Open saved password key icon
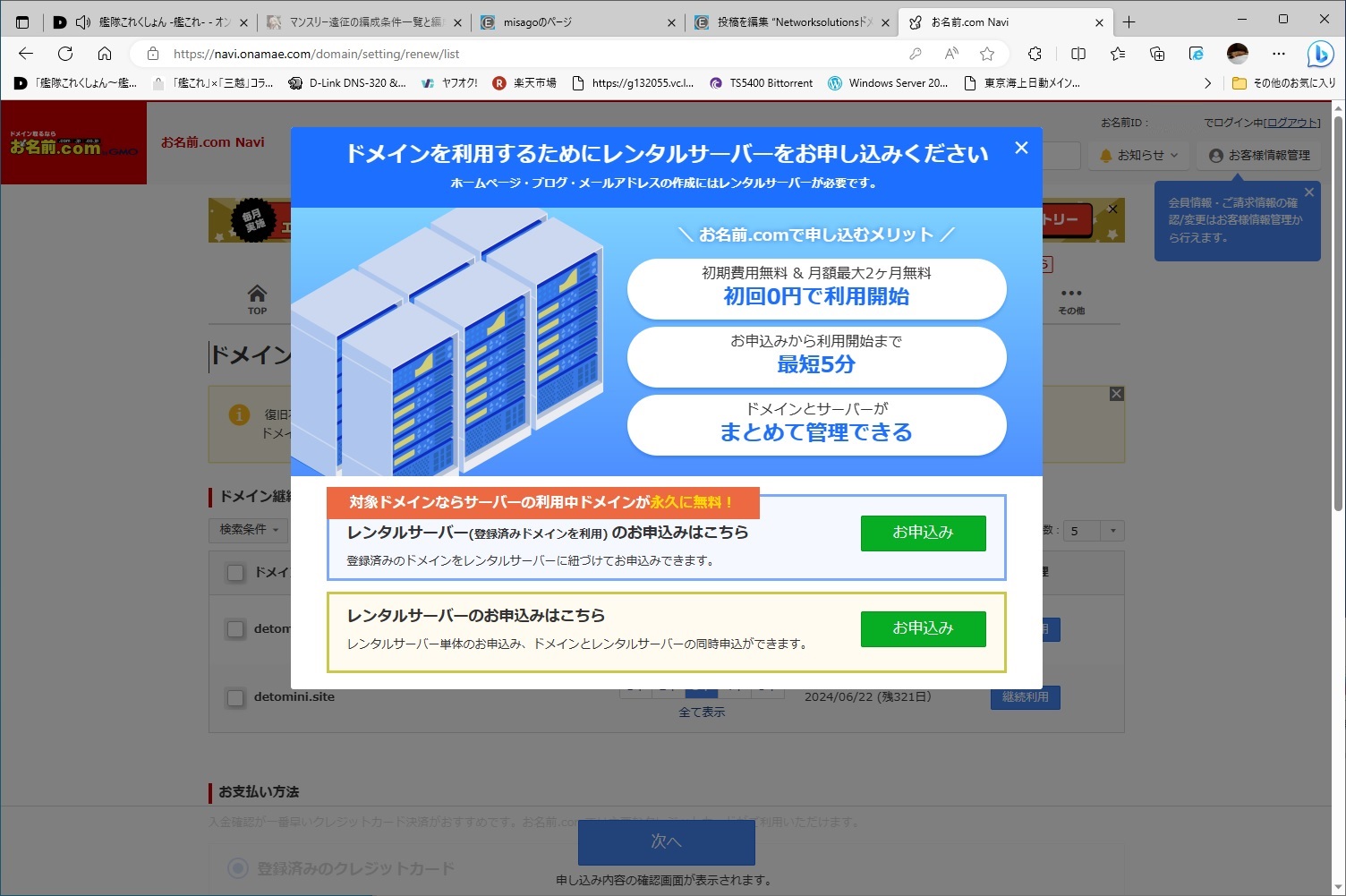Screen dimensions: 1346x896 coord(915,54)
